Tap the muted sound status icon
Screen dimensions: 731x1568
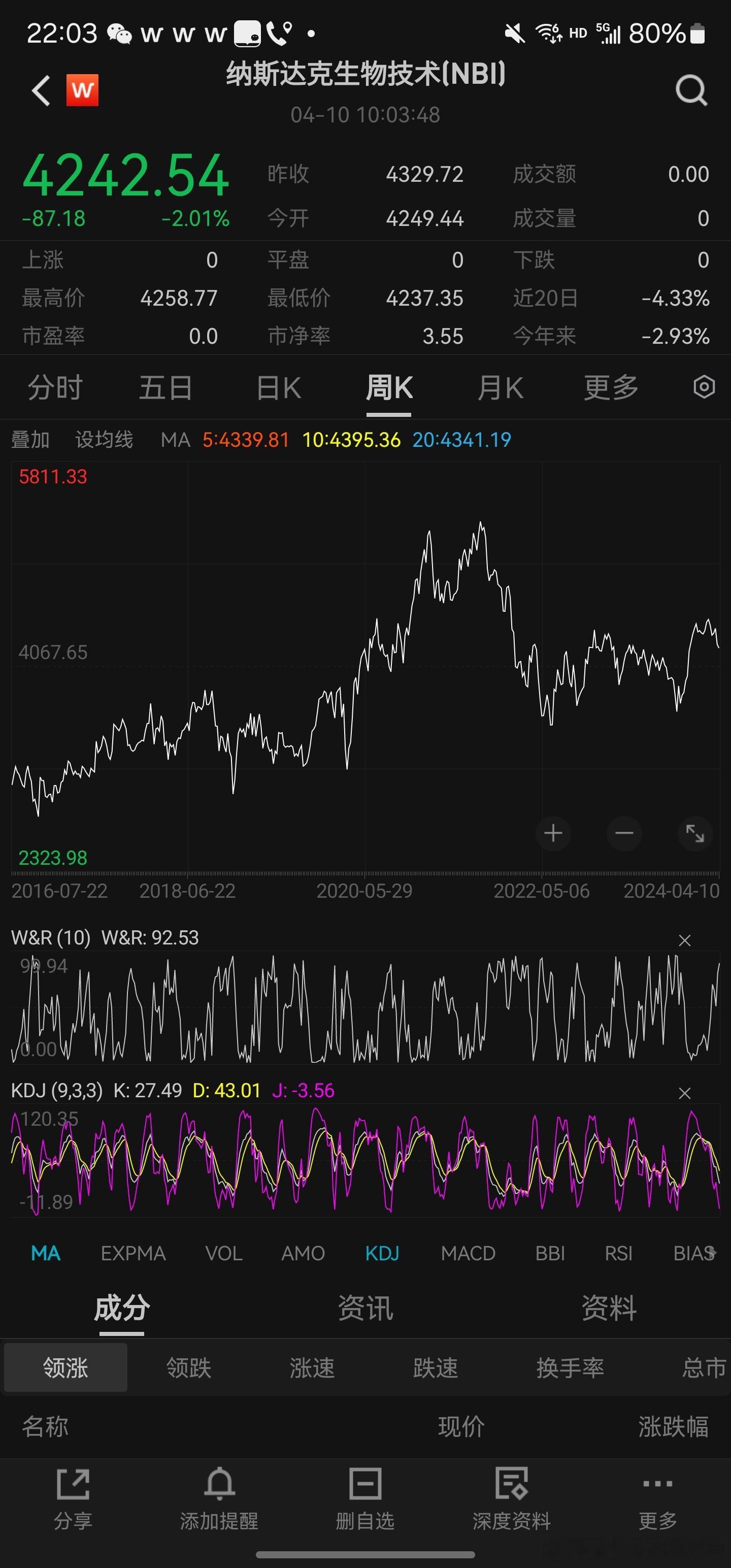pyautogui.click(x=515, y=34)
